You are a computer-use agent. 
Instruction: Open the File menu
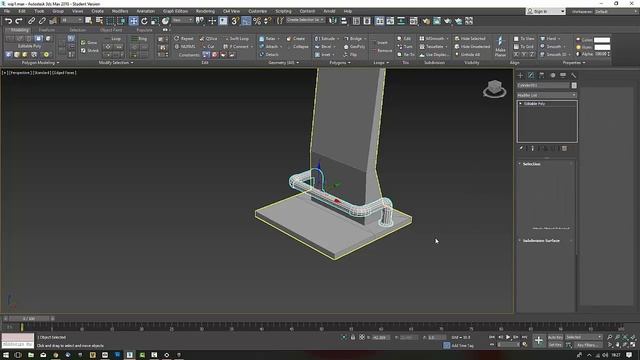(x=7, y=11)
